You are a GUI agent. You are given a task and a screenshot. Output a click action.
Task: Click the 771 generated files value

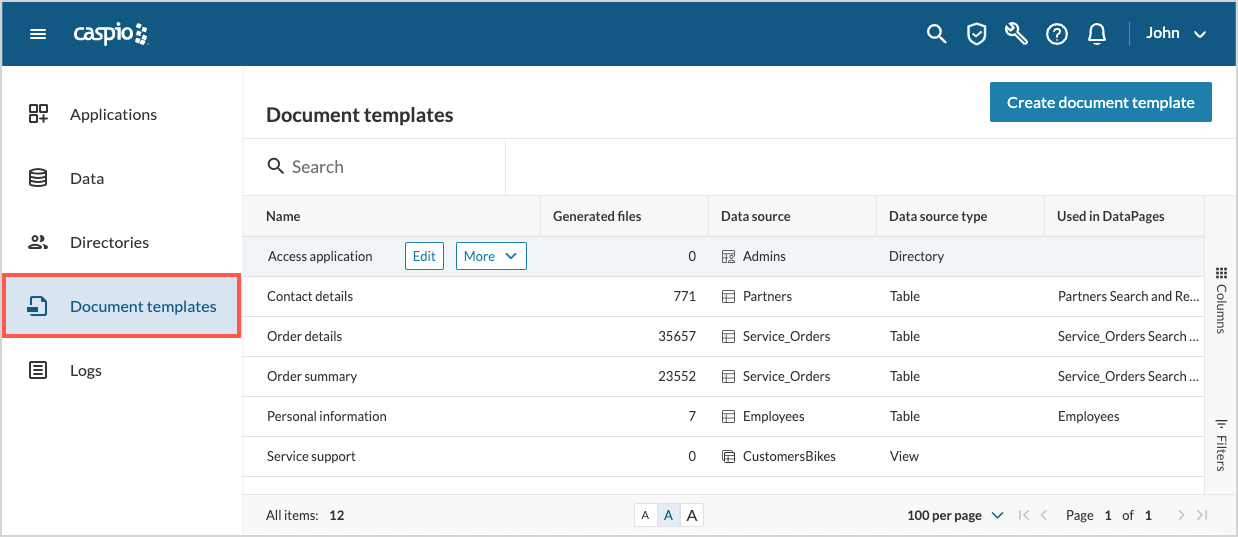tap(685, 296)
